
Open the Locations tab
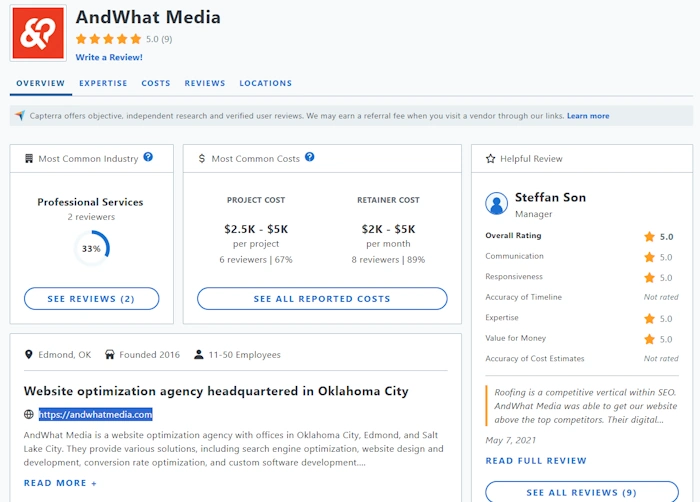[x=266, y=83]
